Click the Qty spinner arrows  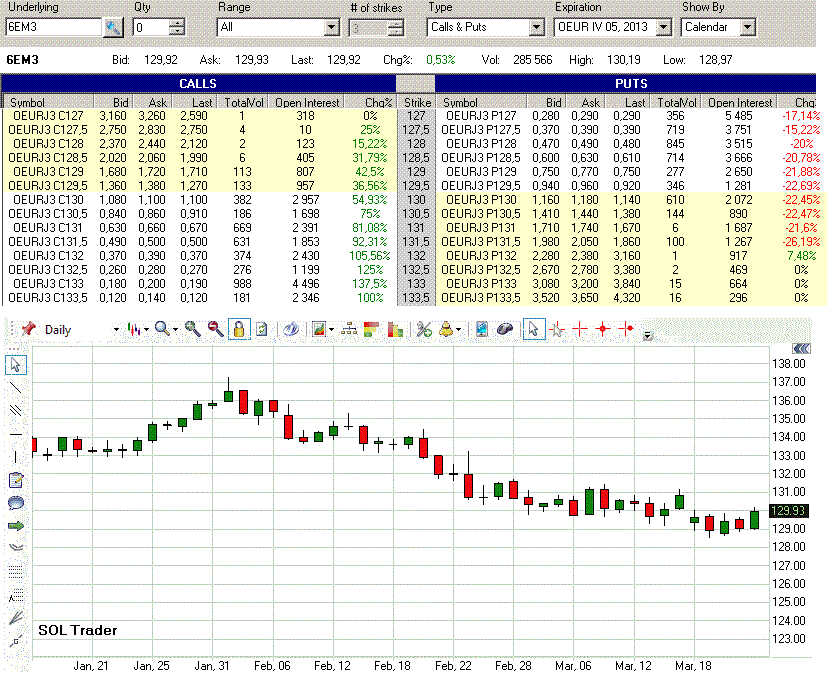[177, 27]
